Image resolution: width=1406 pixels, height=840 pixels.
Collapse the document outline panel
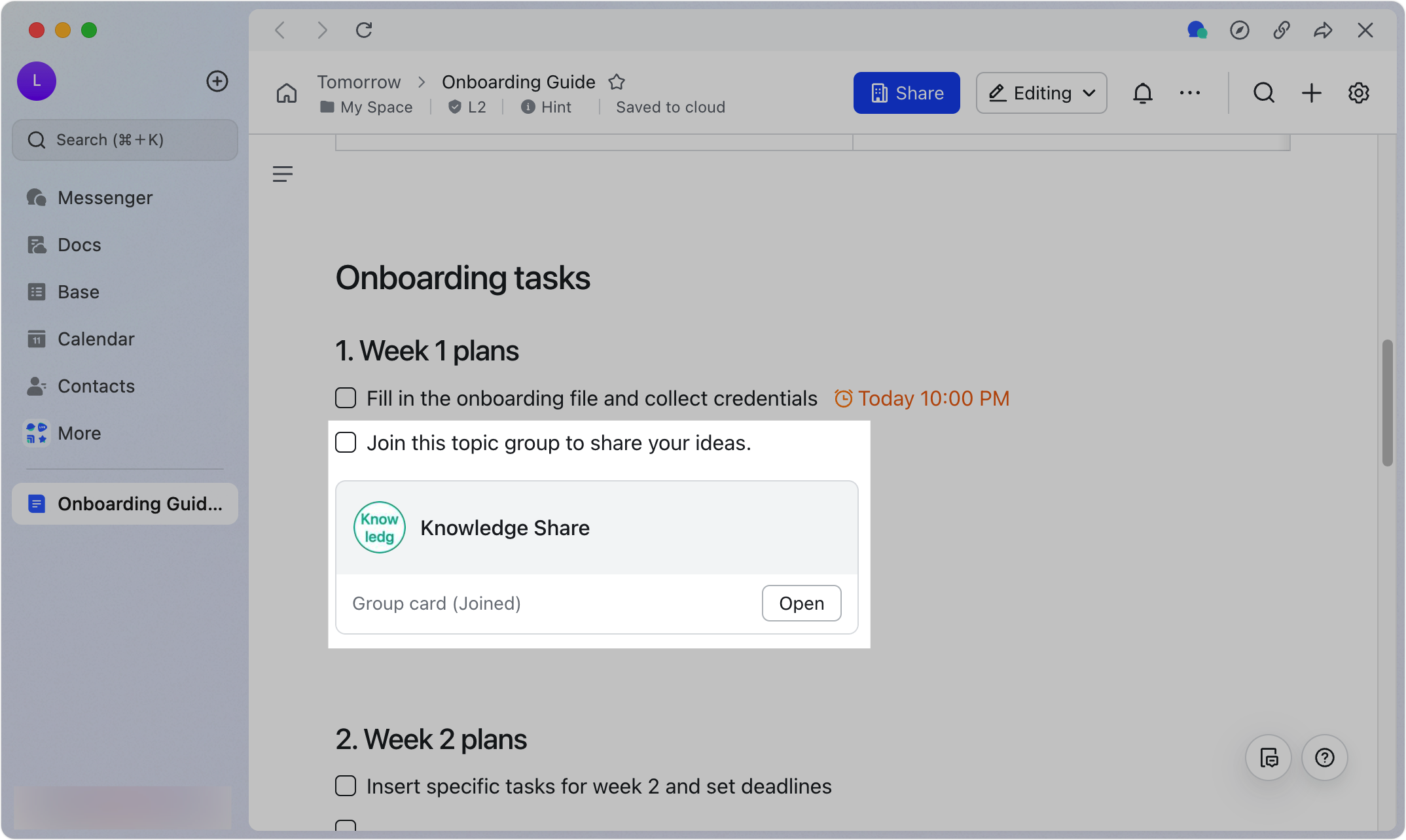point(282,173)
